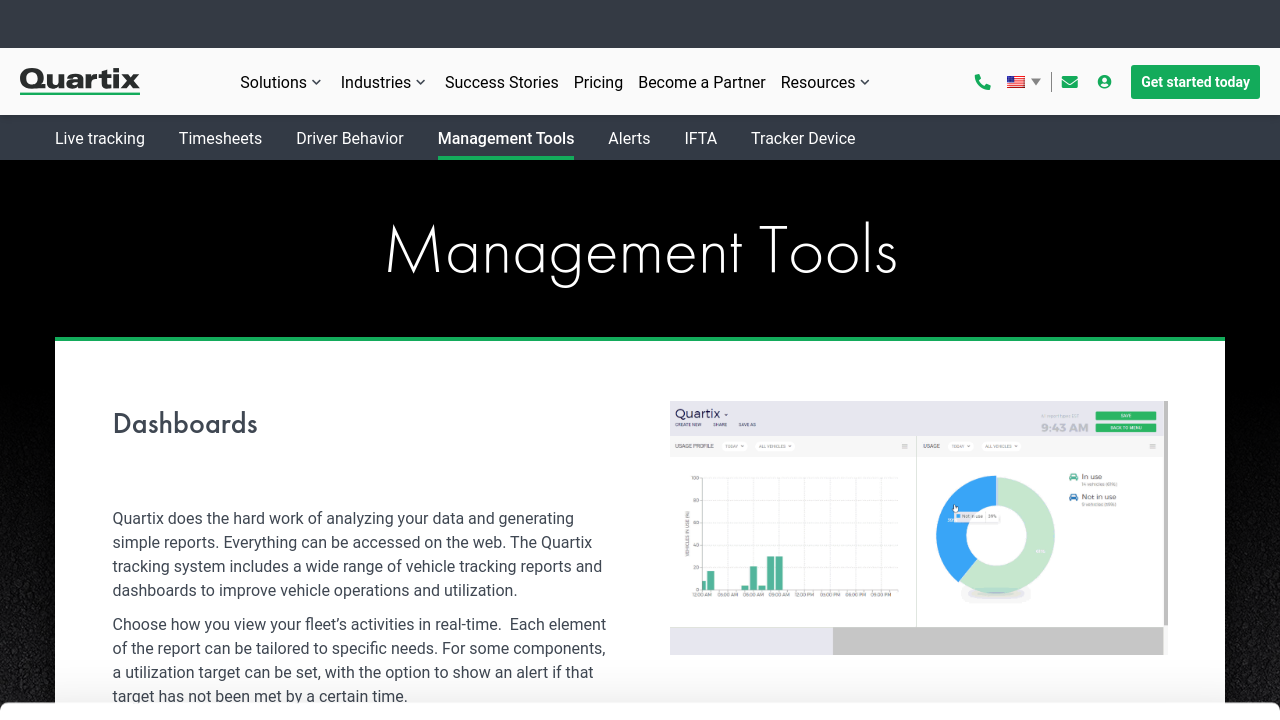The height and width of the screenshot is (720, 1280).
Task: Open the user account icon
Action: pyautogui.click(x=1104, y=82)
